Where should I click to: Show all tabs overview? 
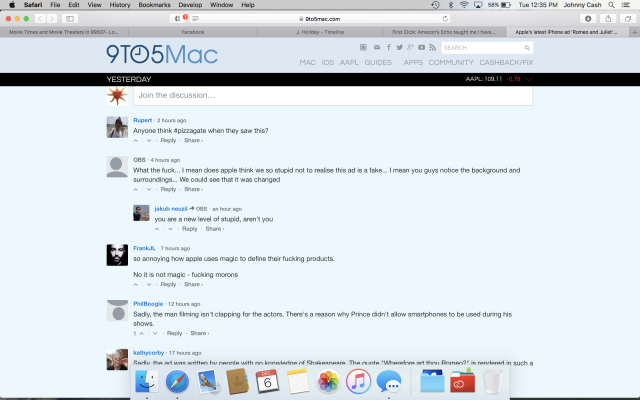628,19
